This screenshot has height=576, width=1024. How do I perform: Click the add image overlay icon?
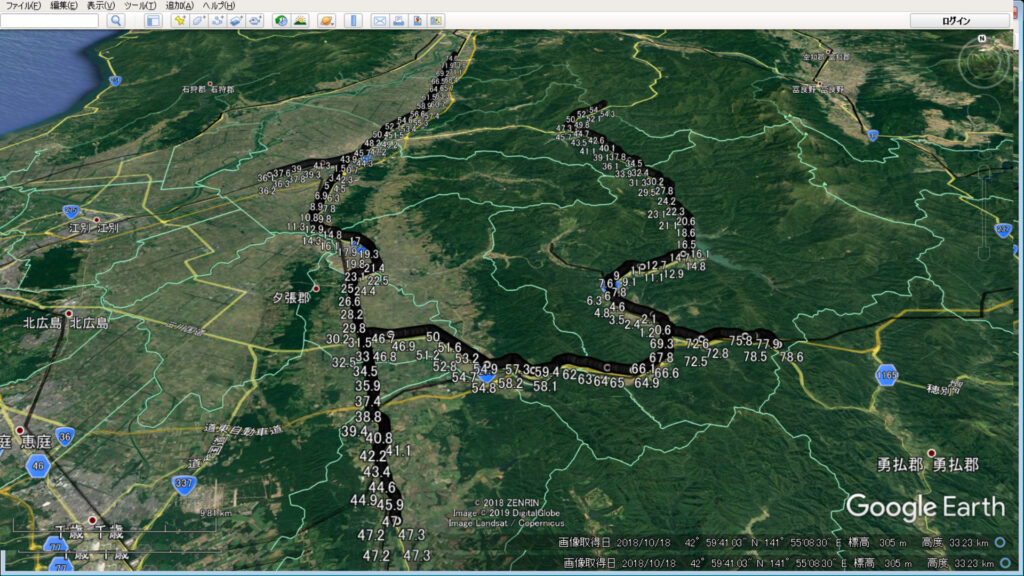(235, 20)
